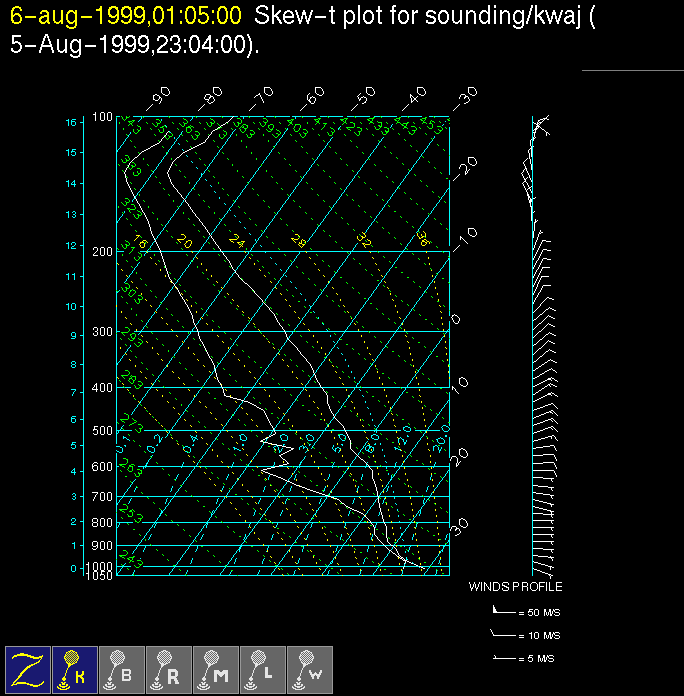Viewport: 684px width, 696px height.
Task: Click the WINDS PROFILE label
Action: tap(515, 587)
